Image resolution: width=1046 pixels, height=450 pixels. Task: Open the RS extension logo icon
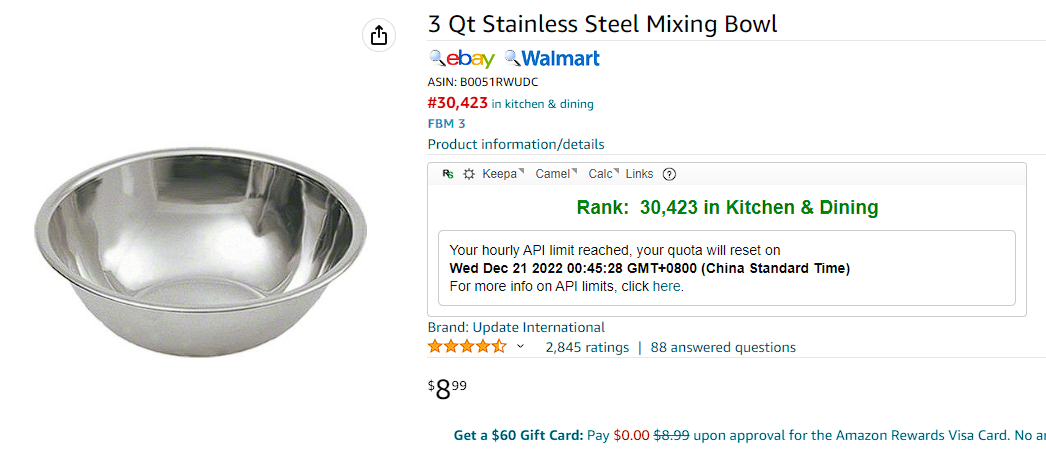448,174
